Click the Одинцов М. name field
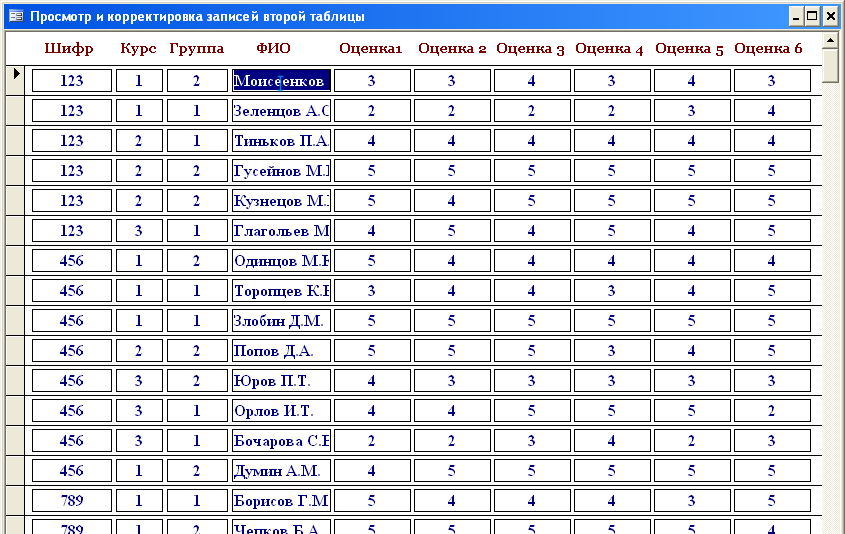The height and width of the screenshot is (534, 845). (x=281, y=261)
